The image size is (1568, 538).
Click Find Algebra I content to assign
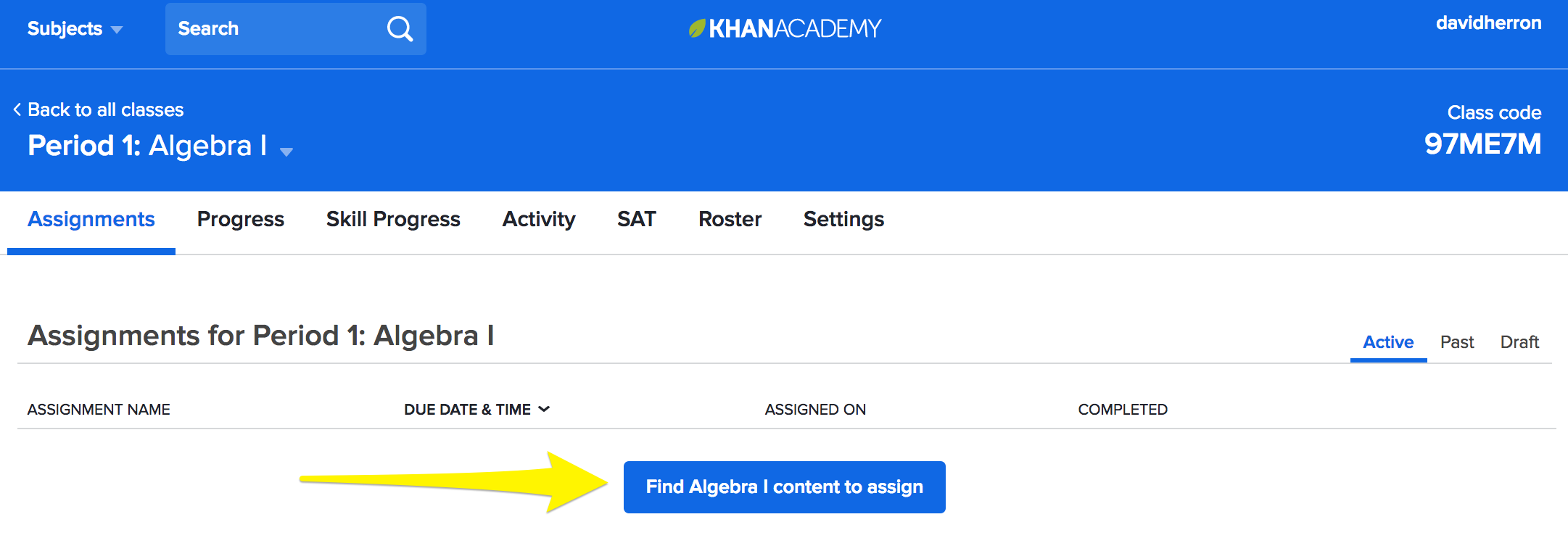(x=785, y=487)
